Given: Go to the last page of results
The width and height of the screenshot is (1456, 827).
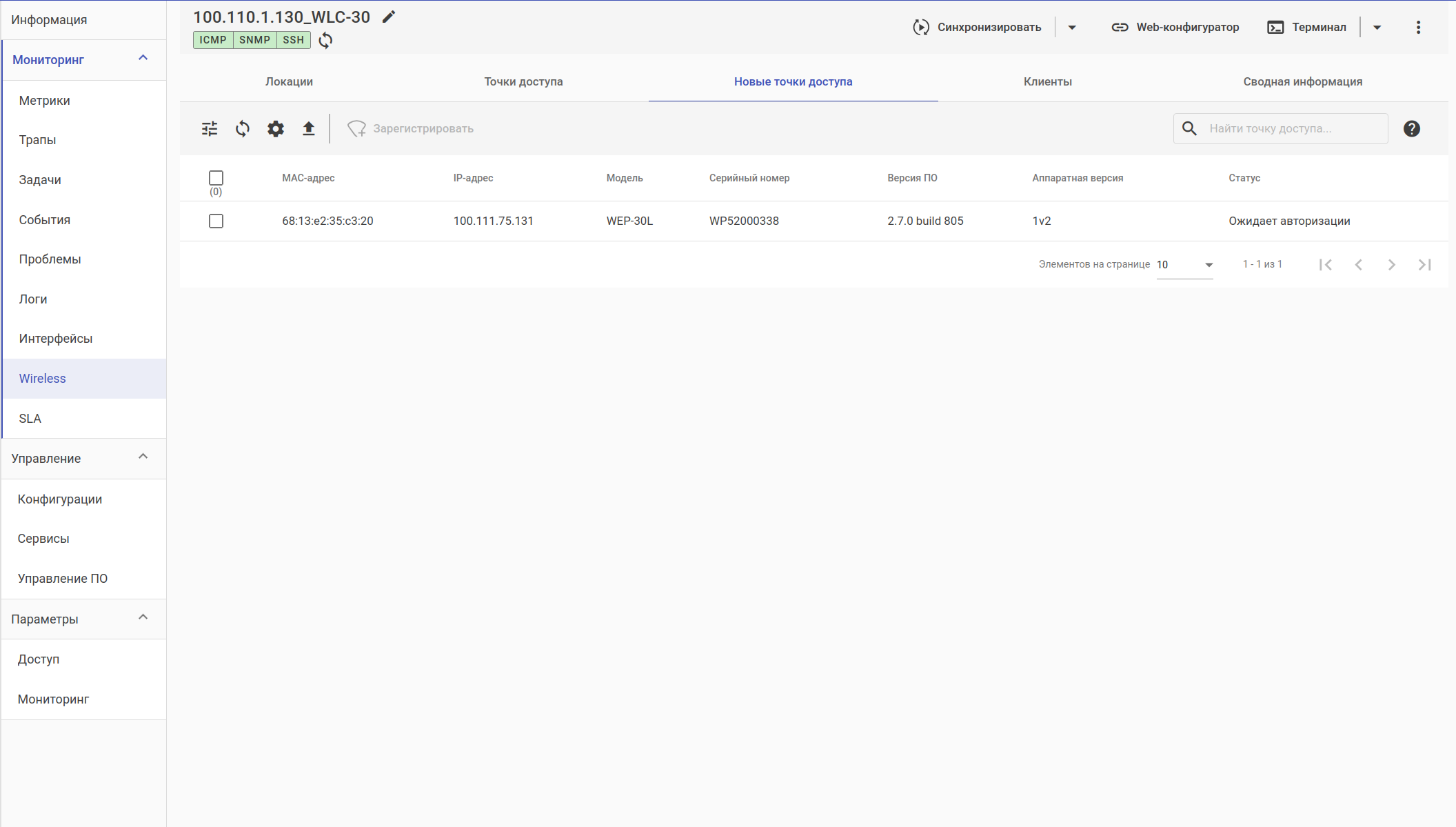Looking at the screenshot, I should click(x=1424, y=265).
